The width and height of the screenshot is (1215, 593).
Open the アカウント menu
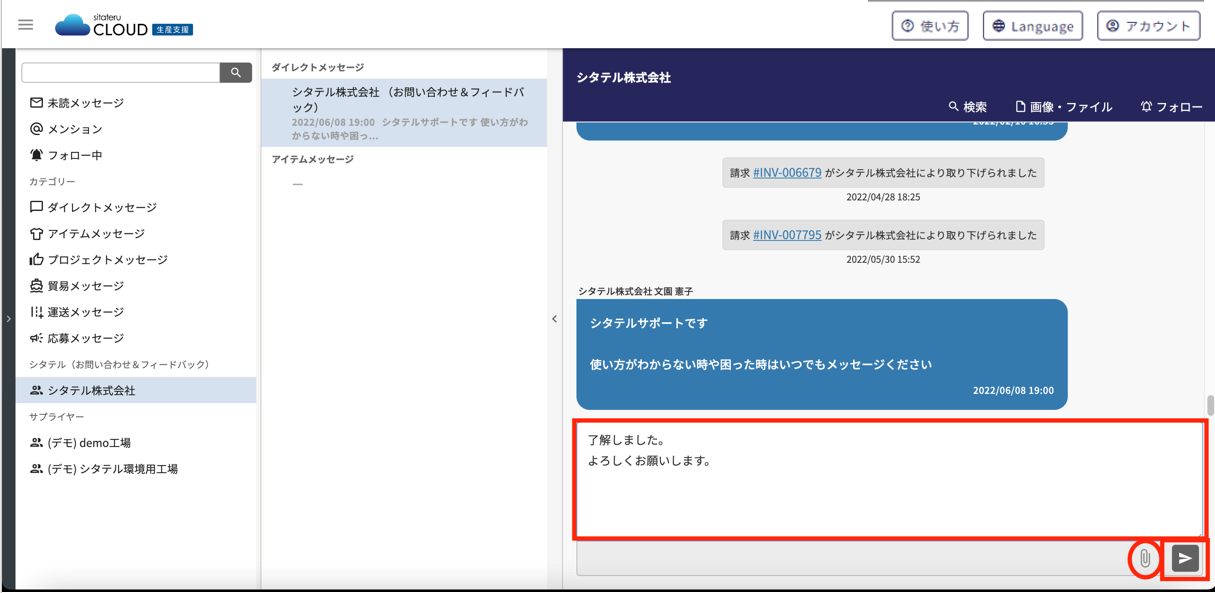point(1149,26)
